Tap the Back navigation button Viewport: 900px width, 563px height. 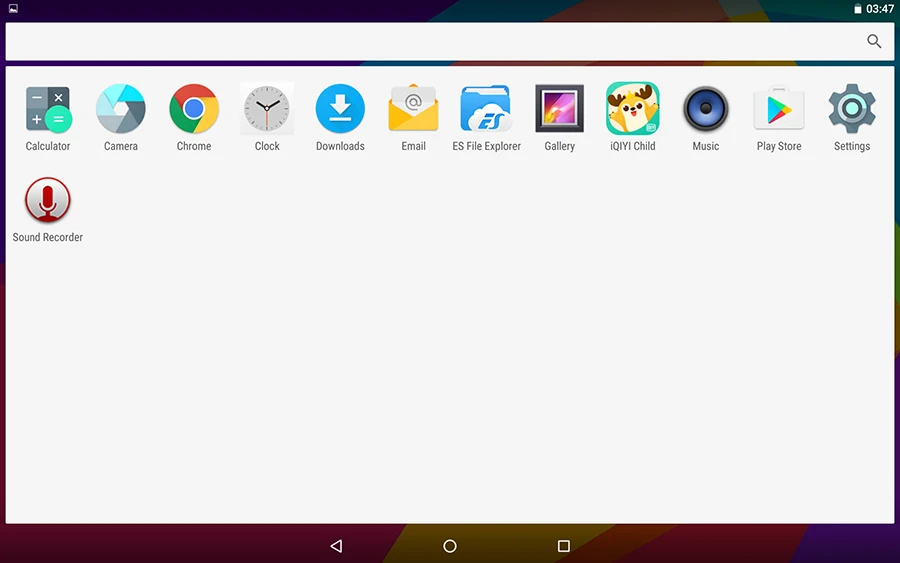[336, 546]
